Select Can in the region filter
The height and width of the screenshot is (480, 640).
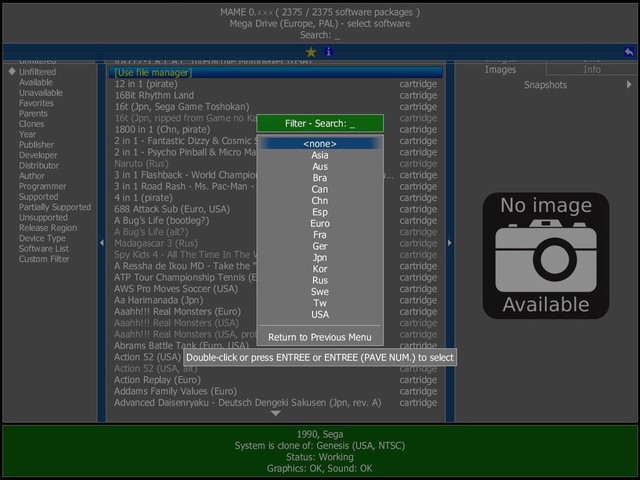tap(320, 189)
